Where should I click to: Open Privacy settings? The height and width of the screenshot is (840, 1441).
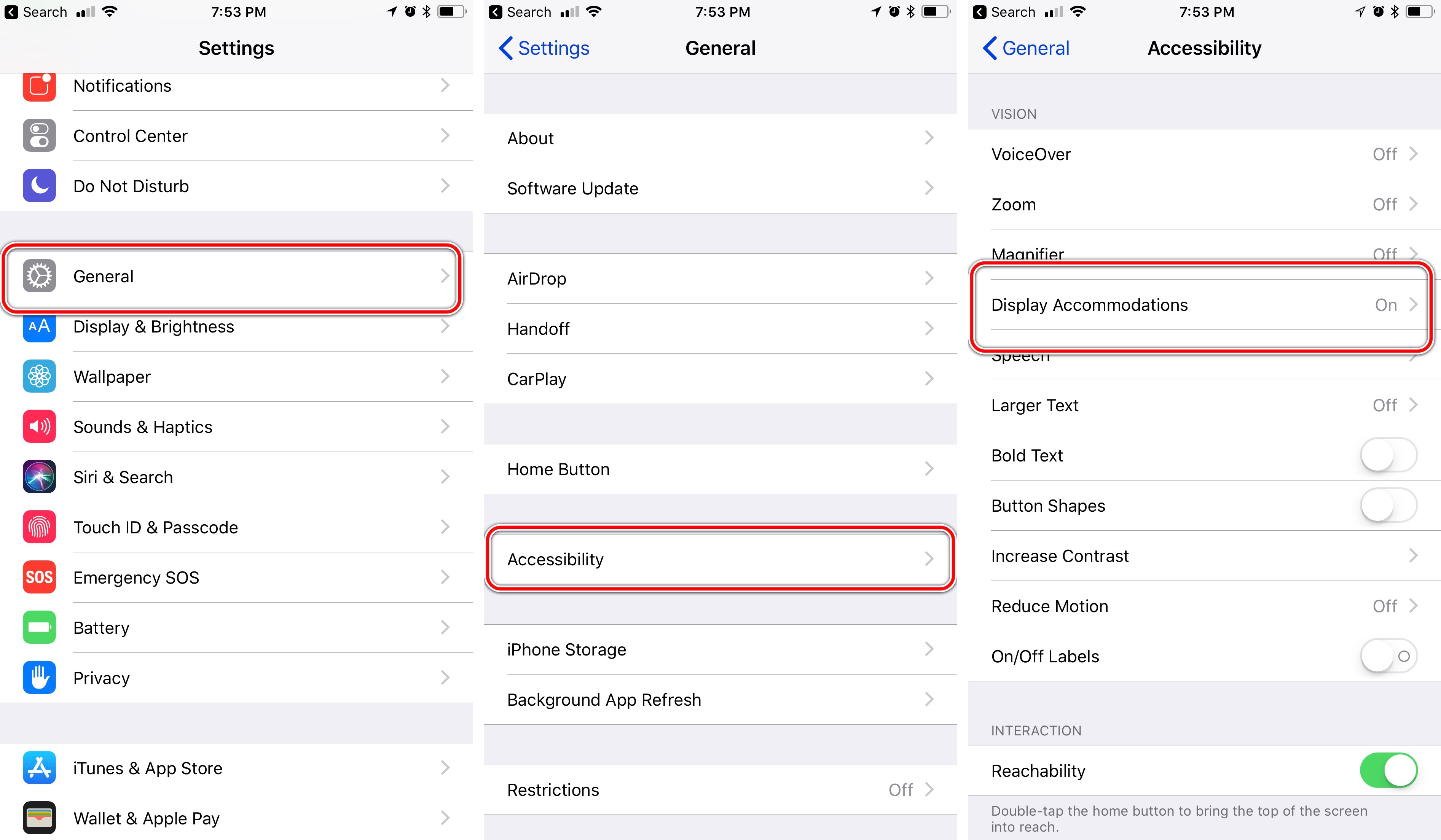240,677
